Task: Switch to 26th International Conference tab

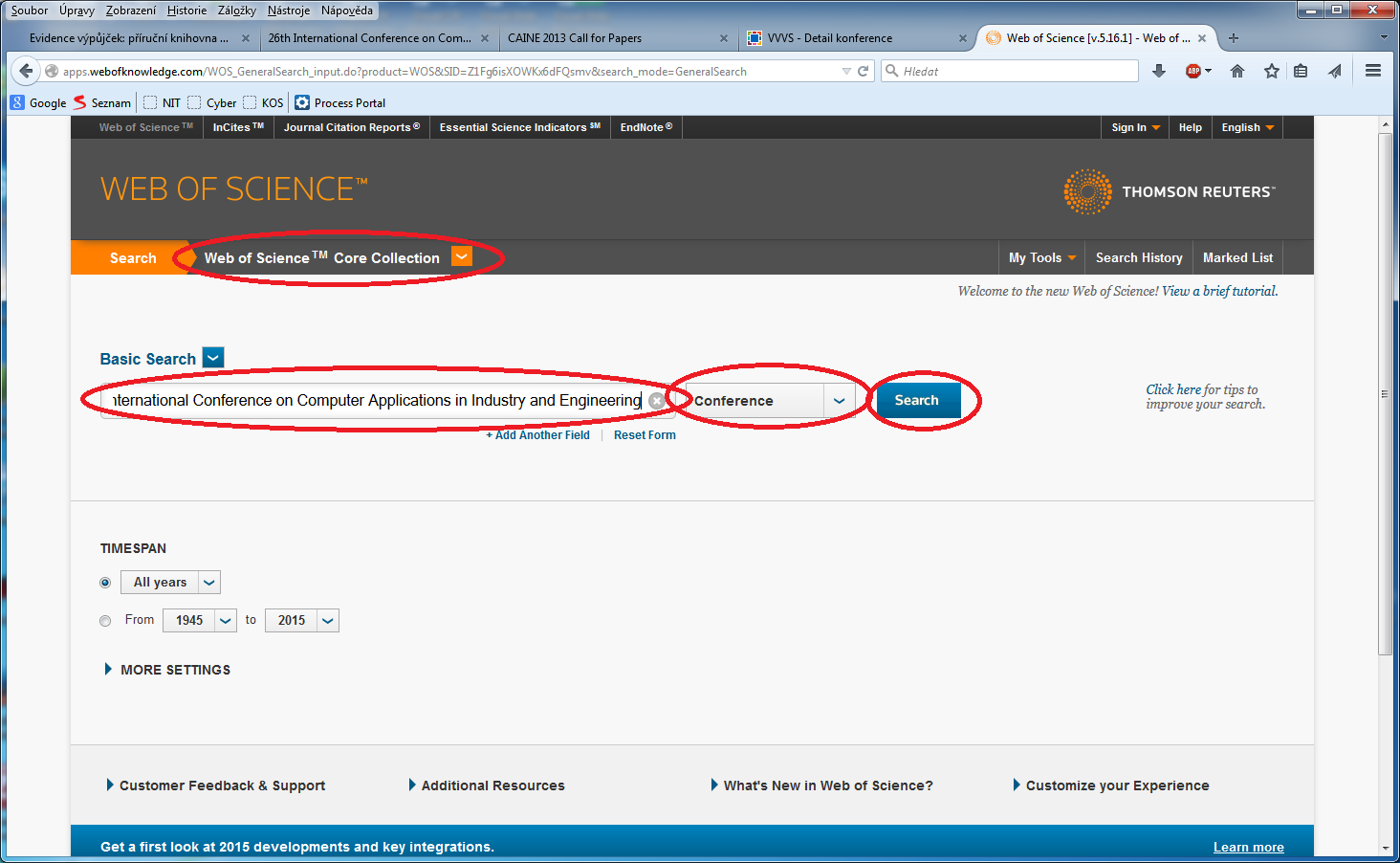Action: tap(379, 38)
